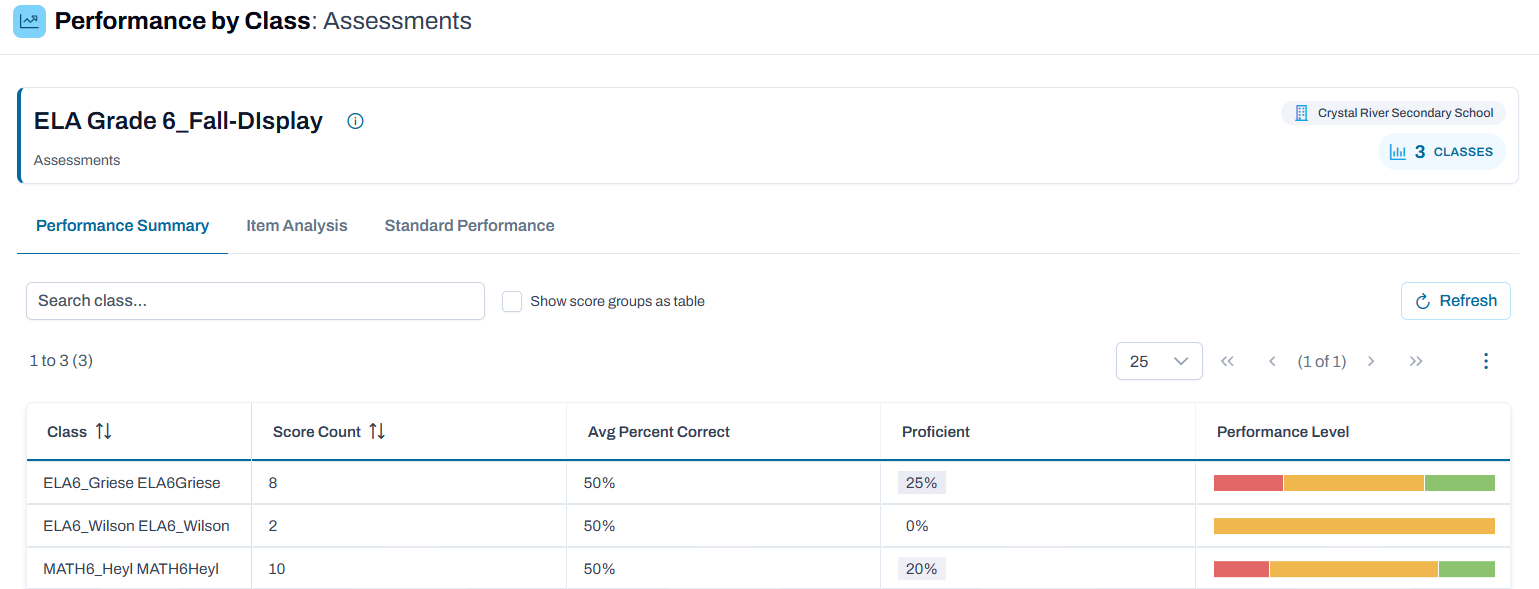Screen dimensions: 1539x589
Task: Click the 50% average for MATH6_Heyl
Action: [600, 569]
